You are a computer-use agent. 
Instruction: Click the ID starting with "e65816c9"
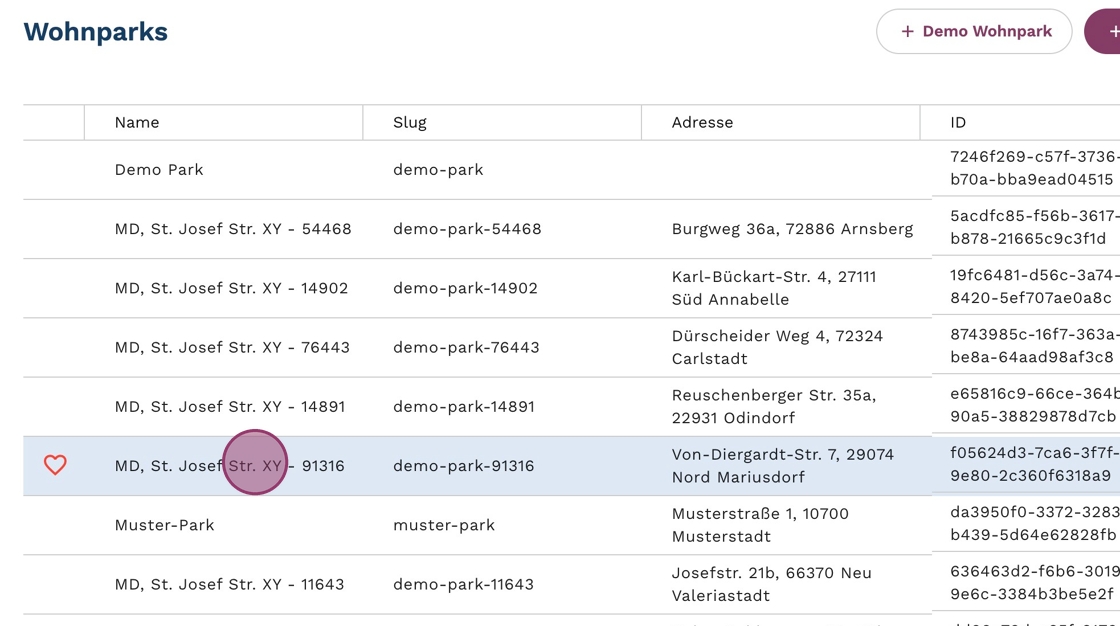(x=1035, y=405)
